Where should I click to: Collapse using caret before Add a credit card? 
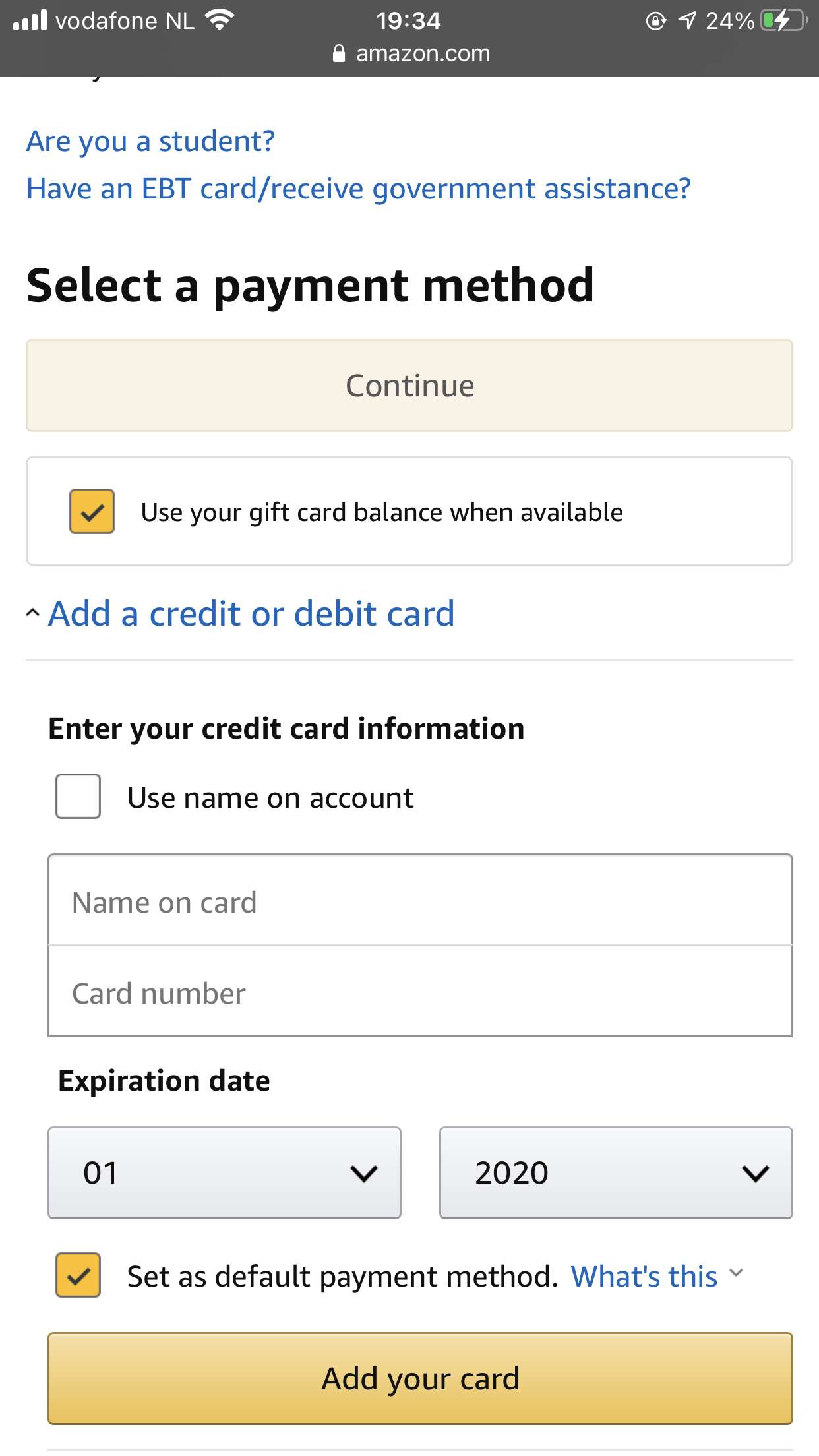[x=32, y=613]
